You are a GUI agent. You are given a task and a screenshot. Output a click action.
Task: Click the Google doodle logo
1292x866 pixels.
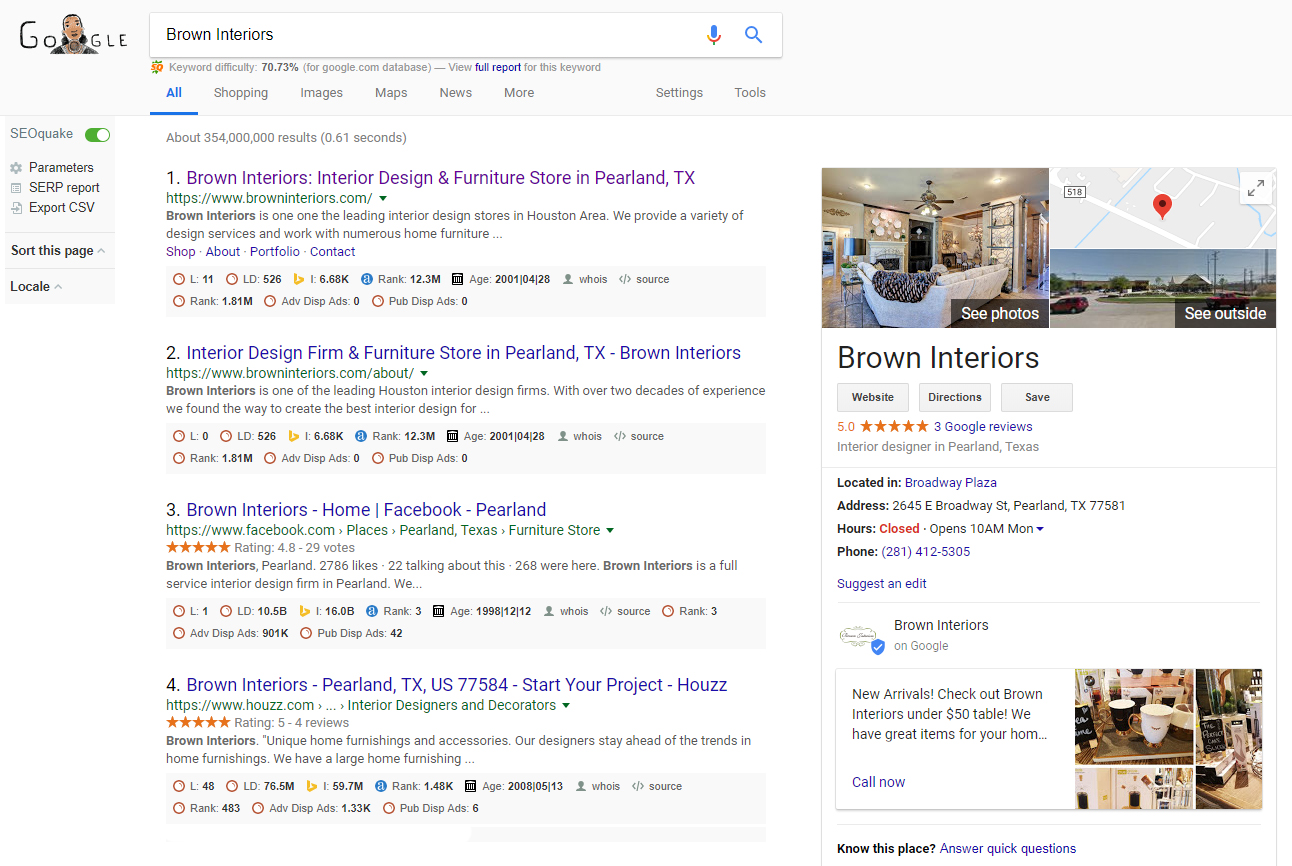(73, 36)
